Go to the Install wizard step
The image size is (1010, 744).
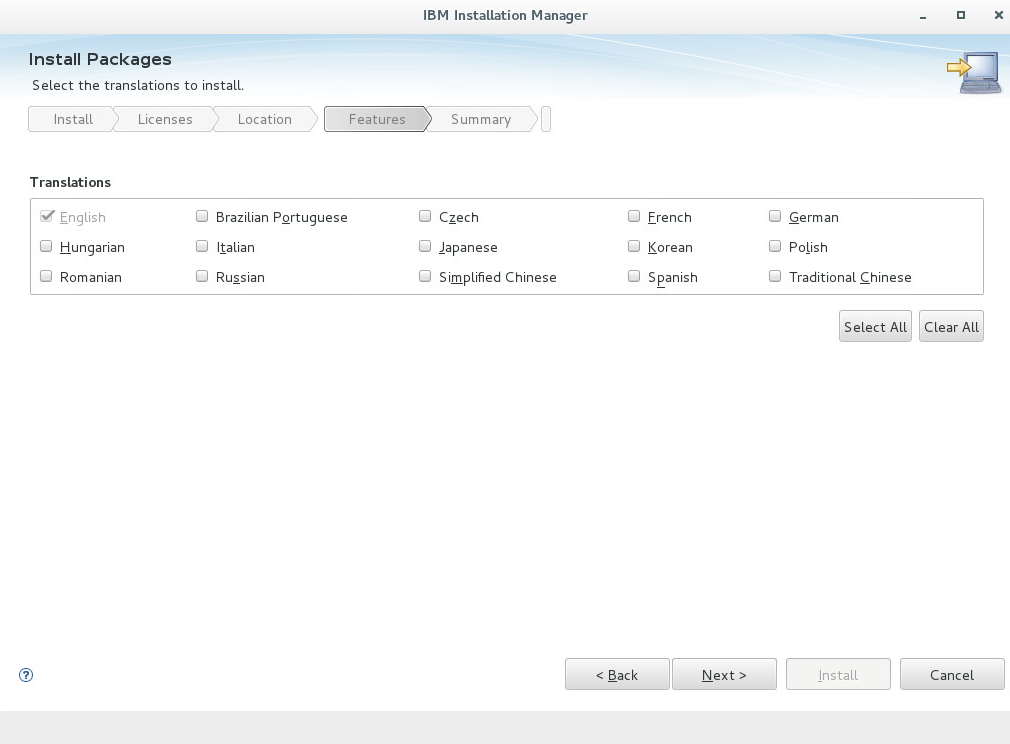coord(73,119)
